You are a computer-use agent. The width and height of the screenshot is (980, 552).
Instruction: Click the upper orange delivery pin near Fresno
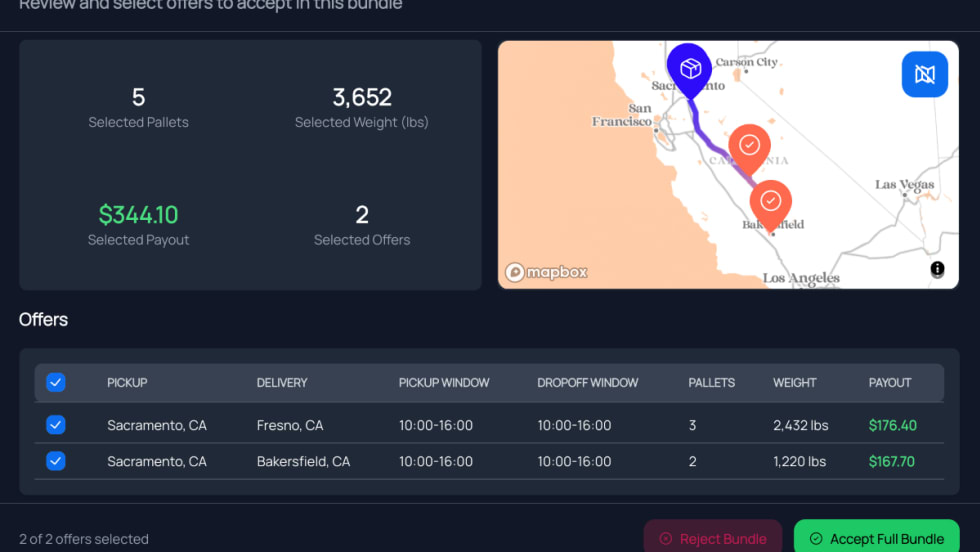tap(749, 146)
